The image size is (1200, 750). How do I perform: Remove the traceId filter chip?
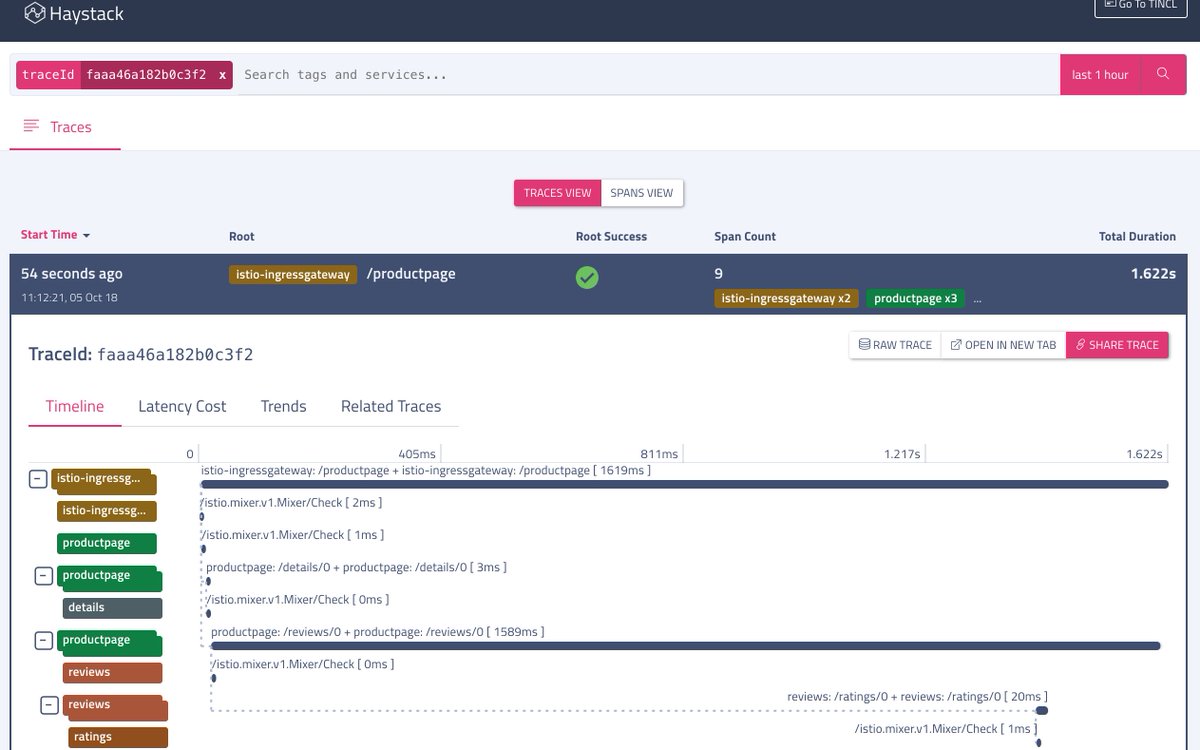(x=222, y=75)
